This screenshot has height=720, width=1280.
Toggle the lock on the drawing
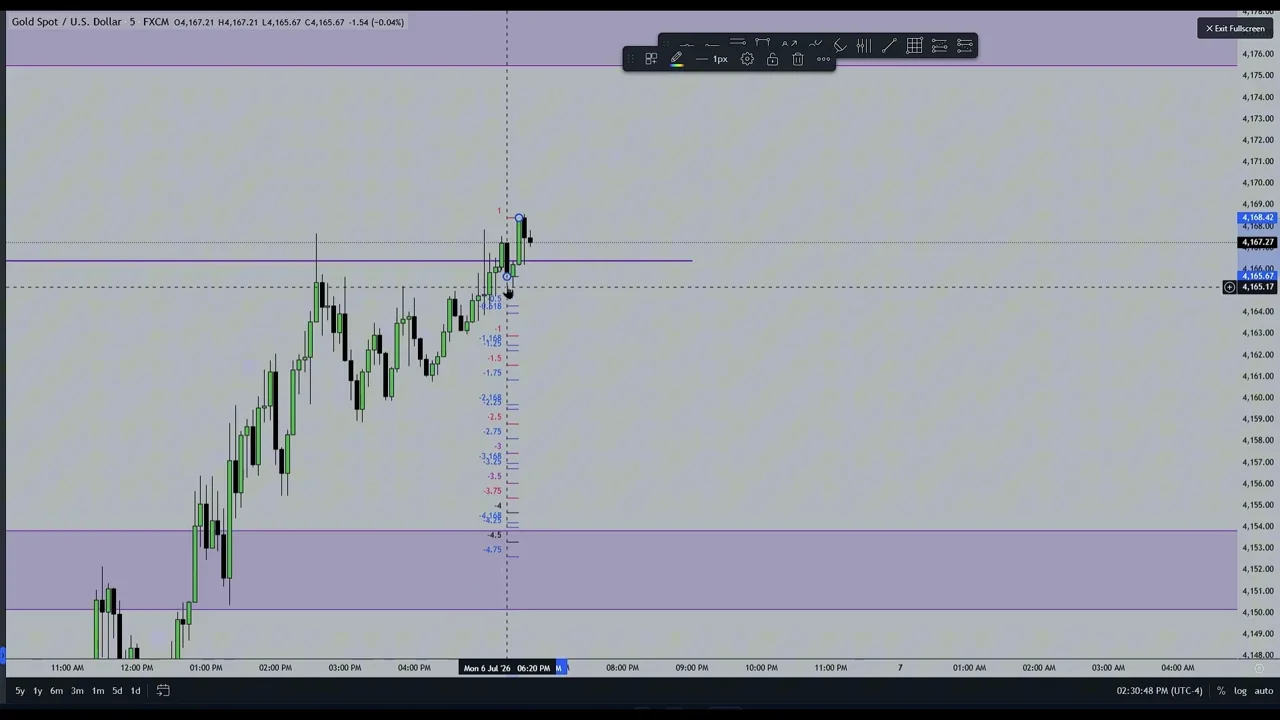pos(772,59)
